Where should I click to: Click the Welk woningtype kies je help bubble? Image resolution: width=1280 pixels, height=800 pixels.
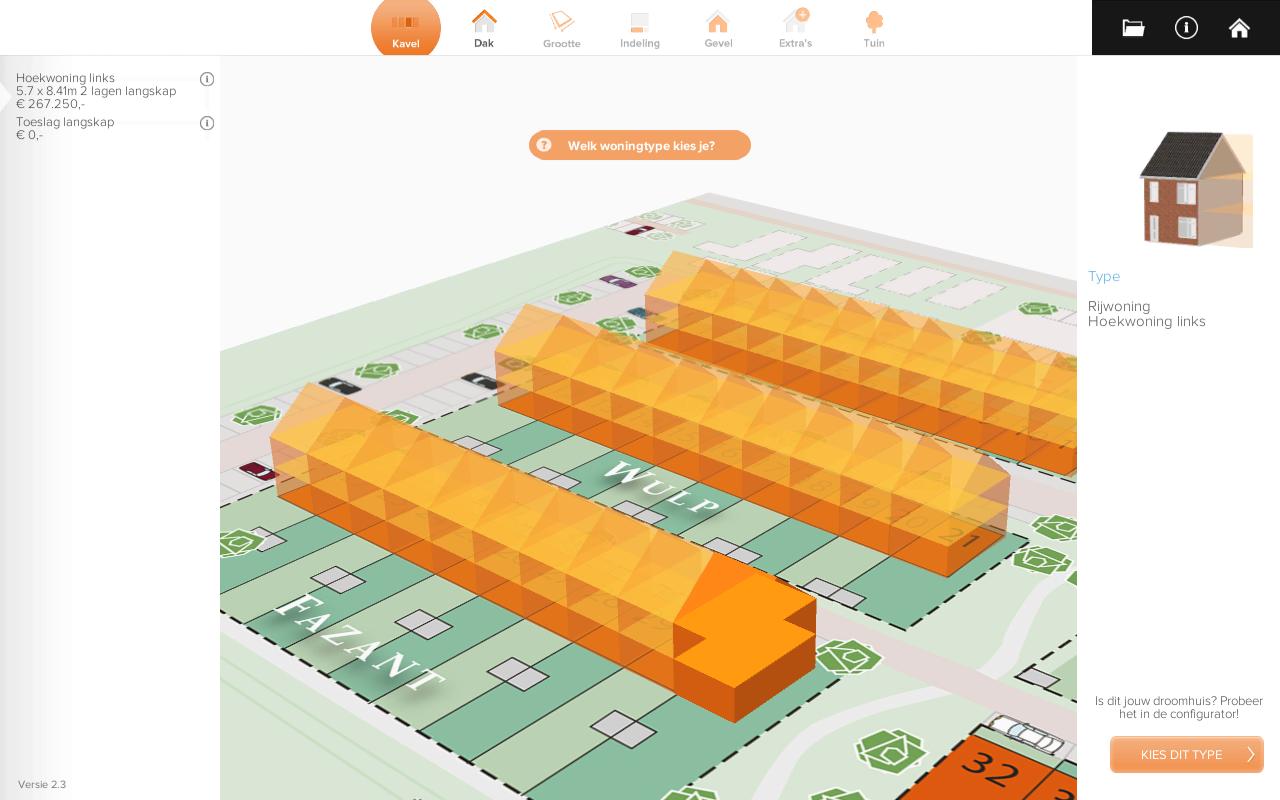640,145
